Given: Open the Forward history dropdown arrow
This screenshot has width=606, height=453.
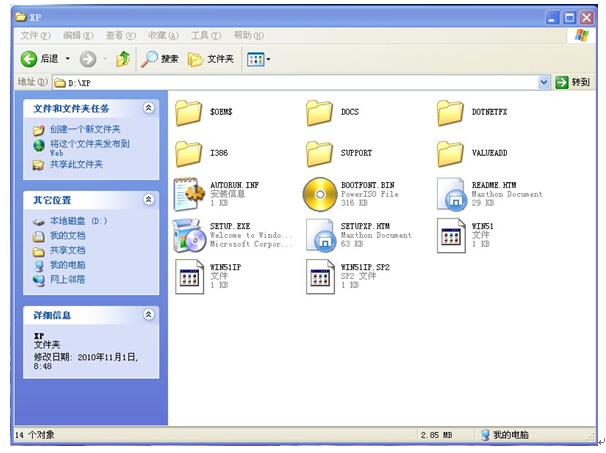Looking at the screenshot, I should 105,59.
